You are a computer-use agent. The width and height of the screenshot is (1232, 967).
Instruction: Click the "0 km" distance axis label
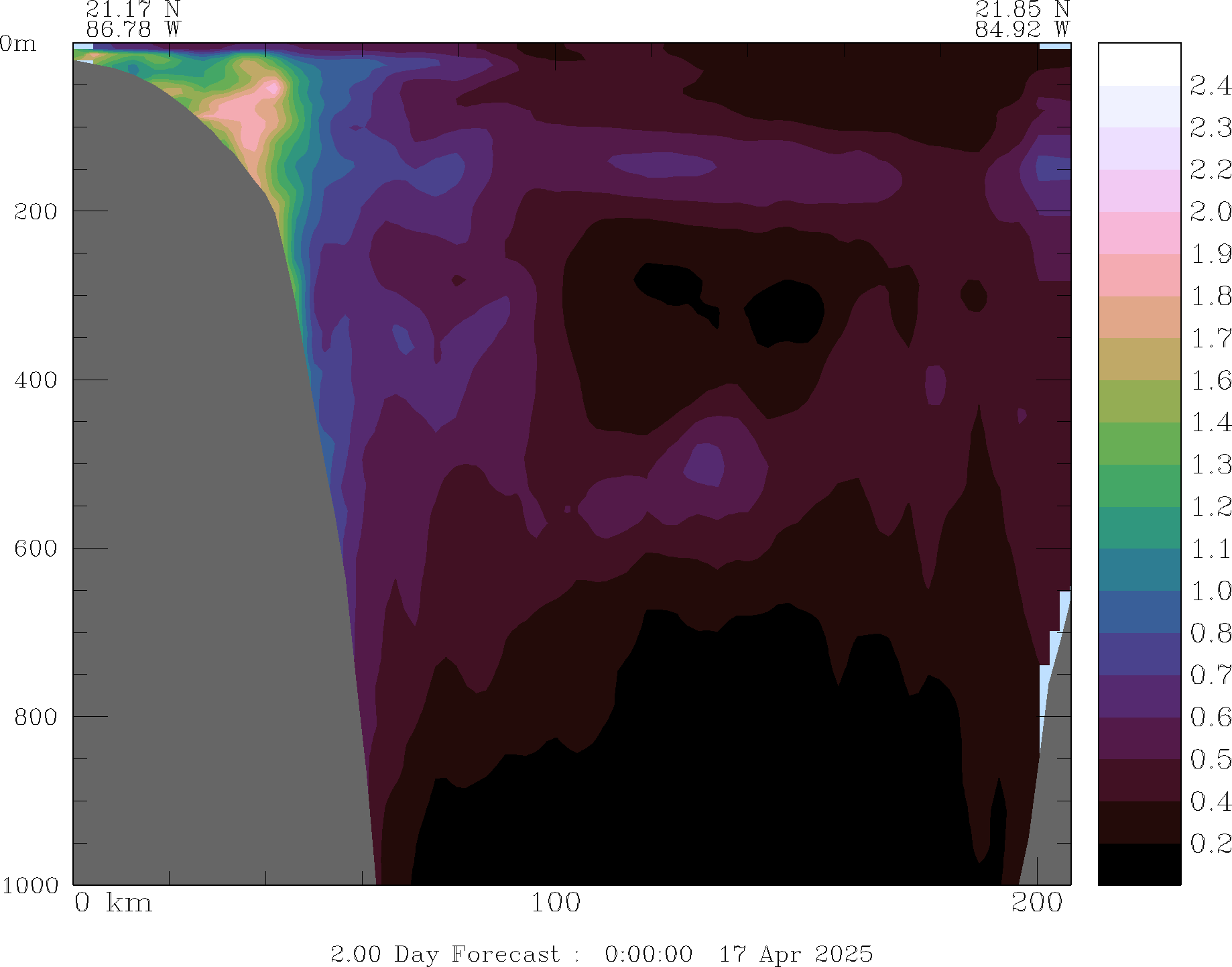113,903
